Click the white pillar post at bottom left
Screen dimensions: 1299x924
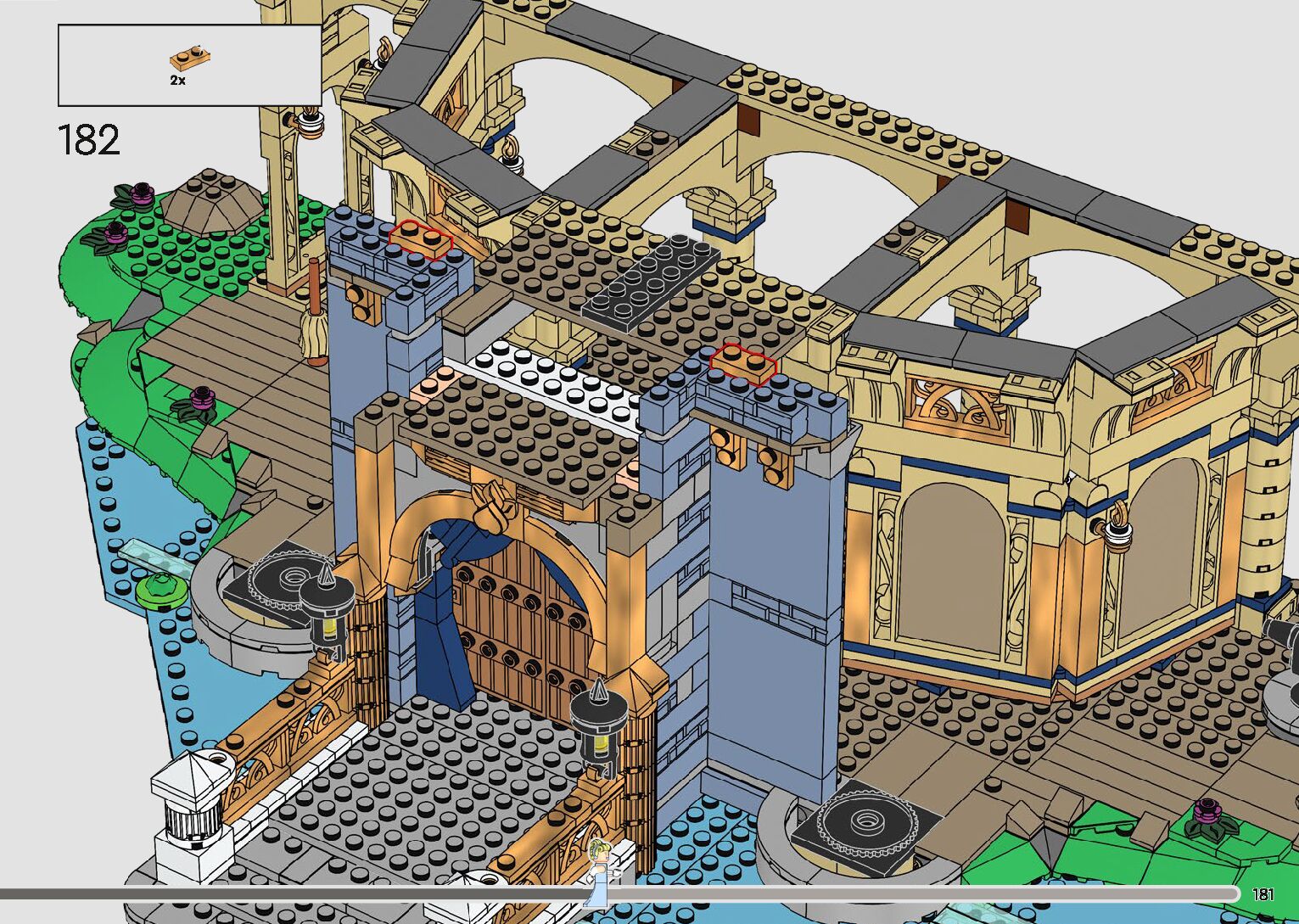coord(188,806)
